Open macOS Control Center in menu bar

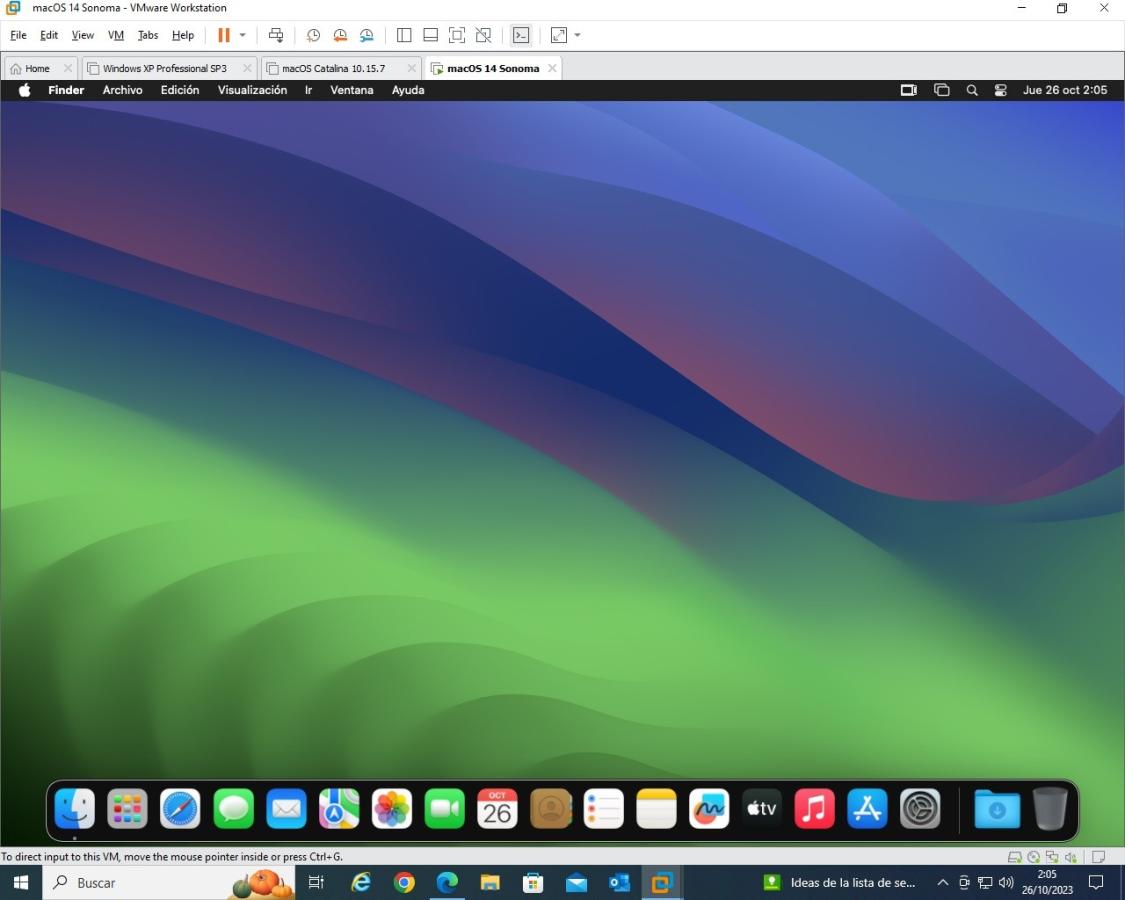pyautogui.click(x=1000, y=90)
